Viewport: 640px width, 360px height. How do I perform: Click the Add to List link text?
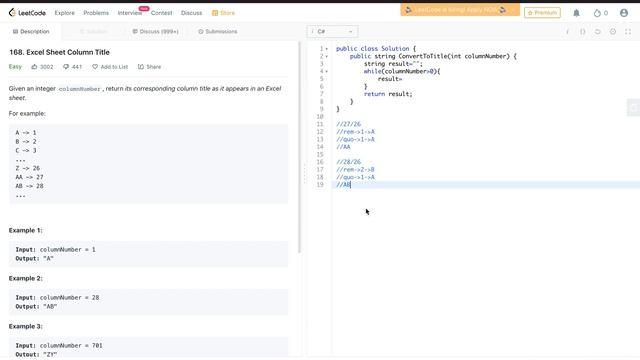point(114,67)
